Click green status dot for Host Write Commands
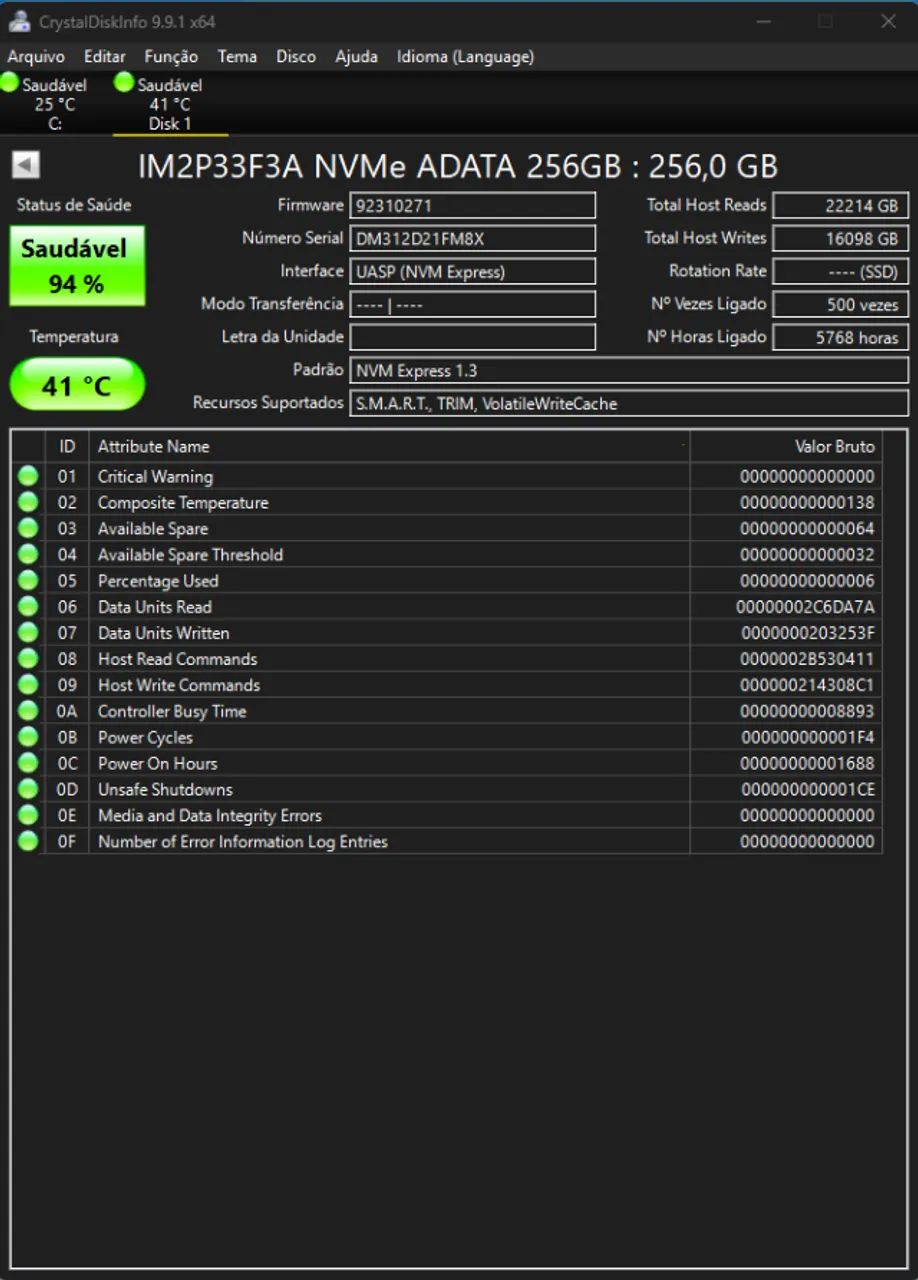 (x=28, y=684)
